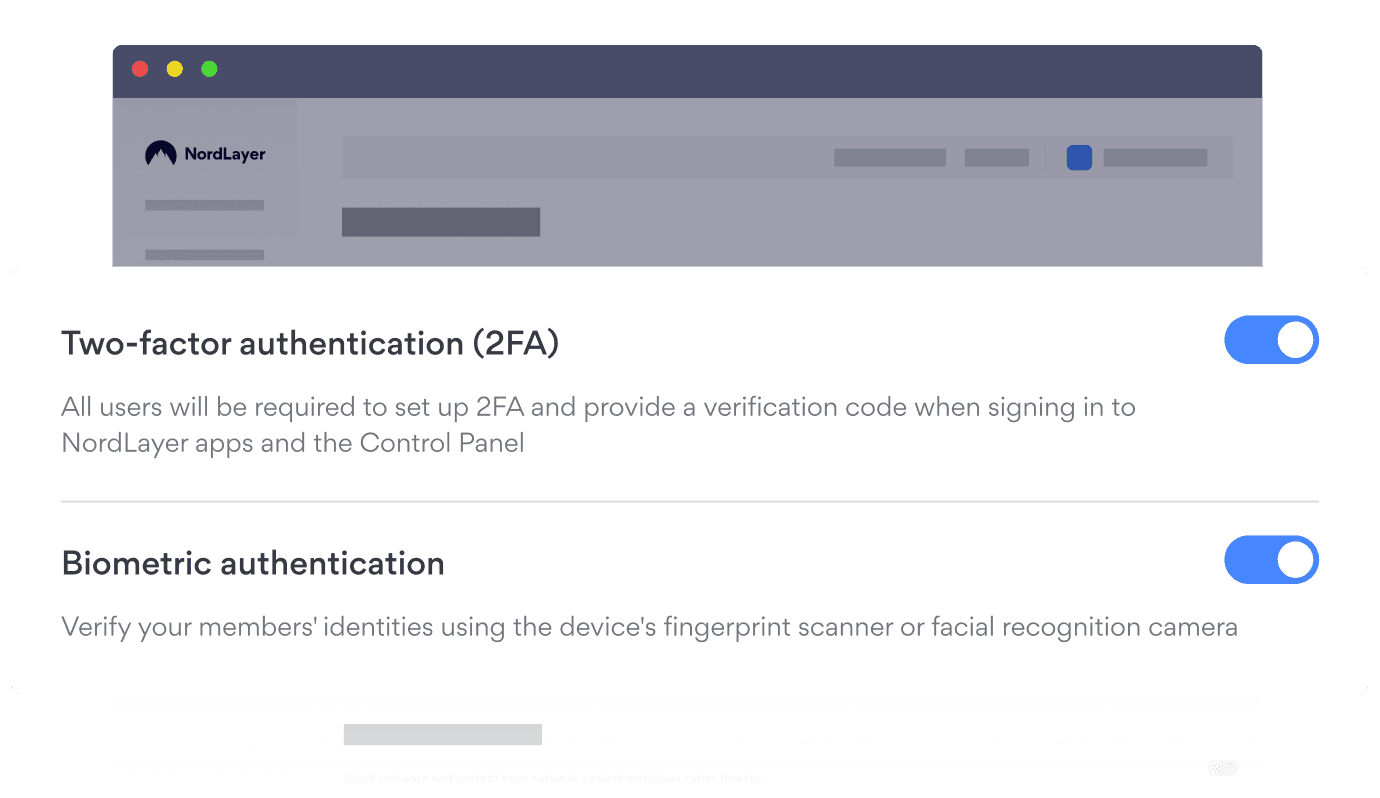Click the blue user avatar square
This screenshot has width=1380, height=798.
pos(1079,158)
